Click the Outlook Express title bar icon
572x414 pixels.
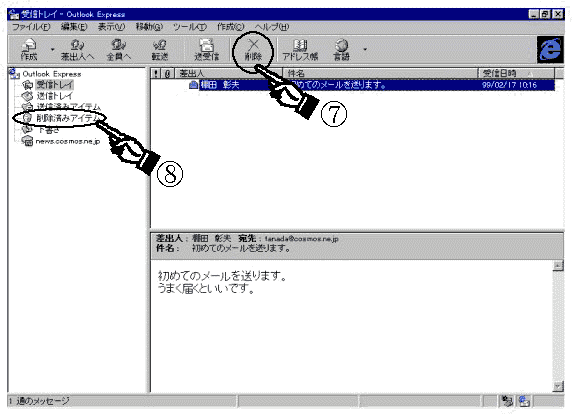pos(14,14)
